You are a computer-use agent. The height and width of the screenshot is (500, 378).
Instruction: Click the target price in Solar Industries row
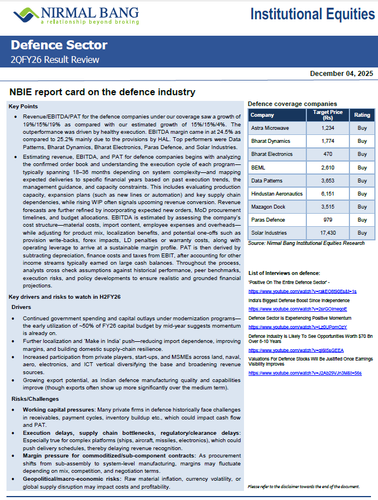[x=328, y=233]
